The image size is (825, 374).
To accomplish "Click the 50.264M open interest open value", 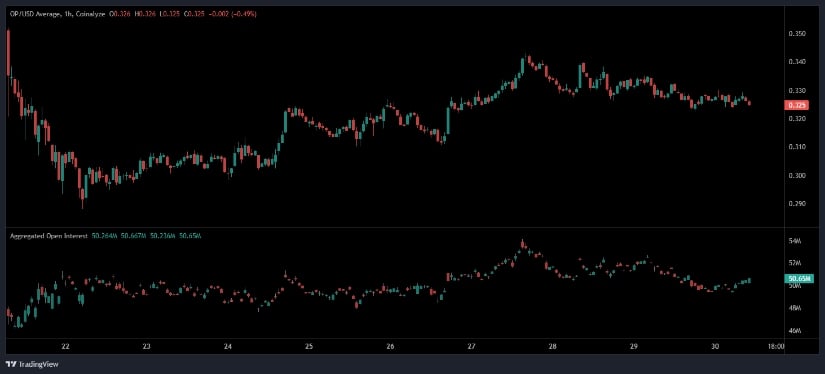I will pos(104,236).
